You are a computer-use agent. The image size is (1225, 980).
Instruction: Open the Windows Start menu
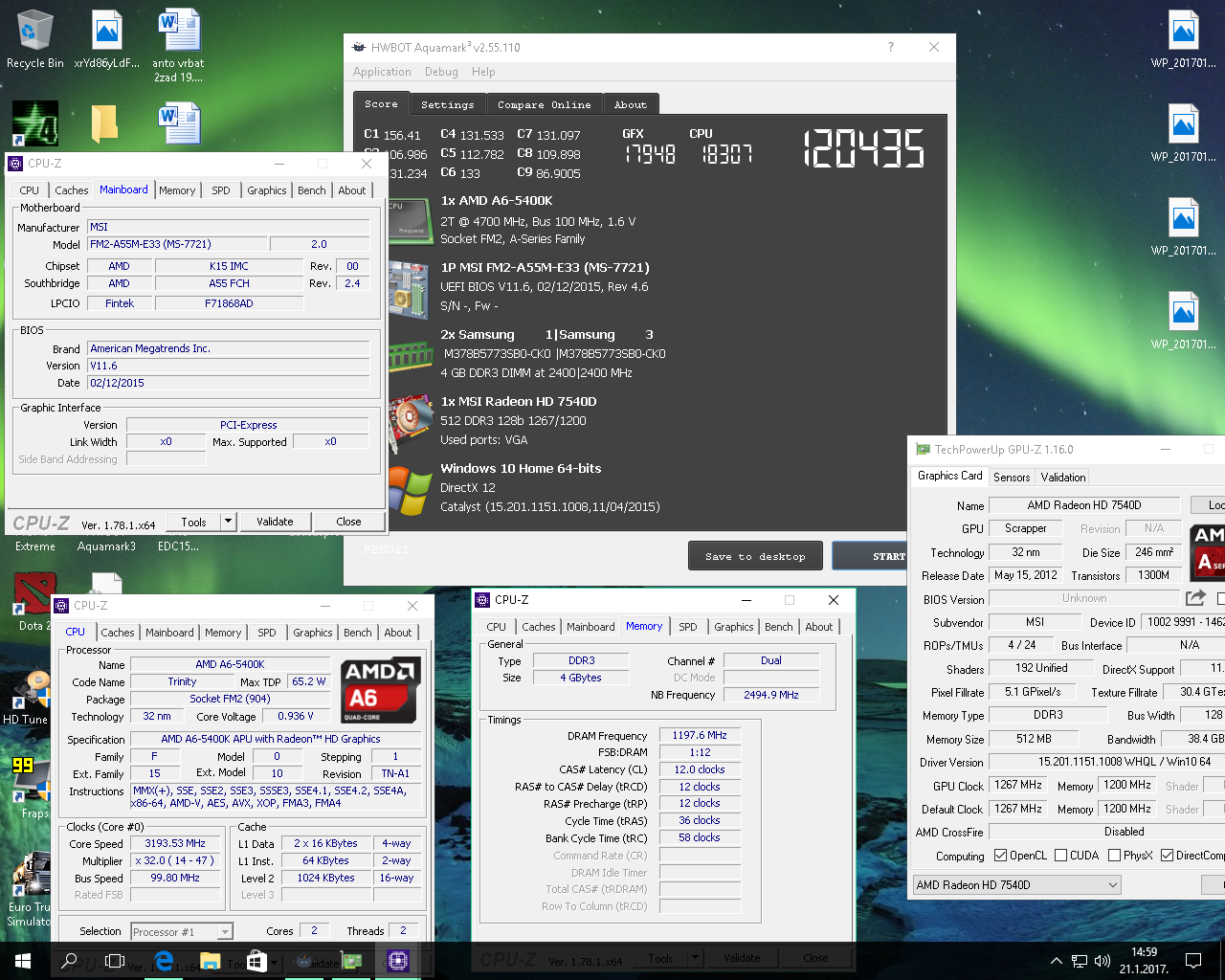click(23, 960)
